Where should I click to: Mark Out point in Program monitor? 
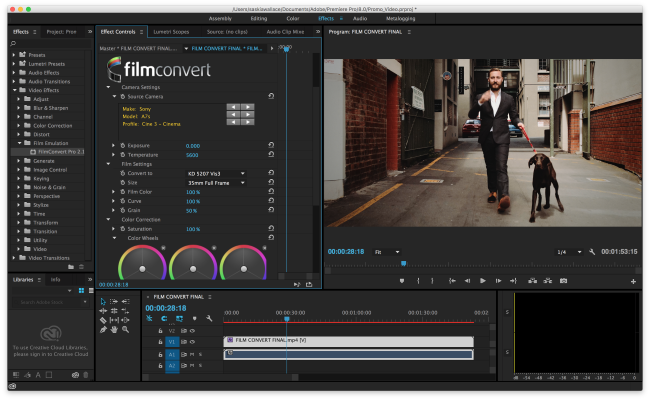tap(432, 281)
